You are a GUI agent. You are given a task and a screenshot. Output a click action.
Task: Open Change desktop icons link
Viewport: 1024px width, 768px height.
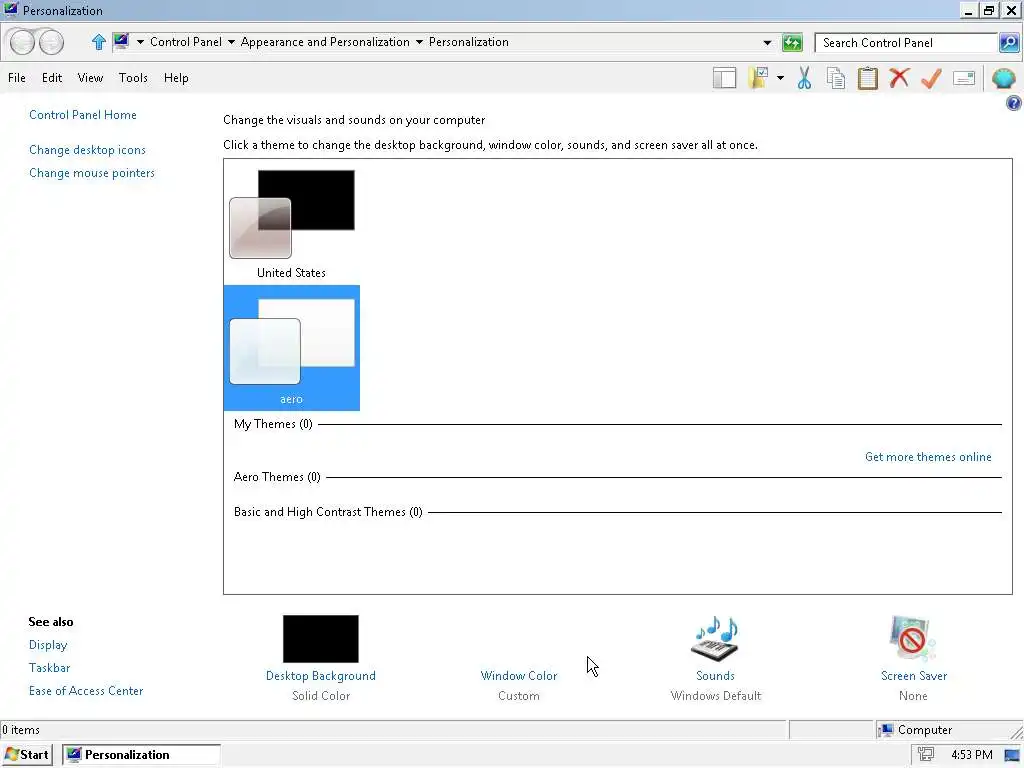[x=88, y=150]
